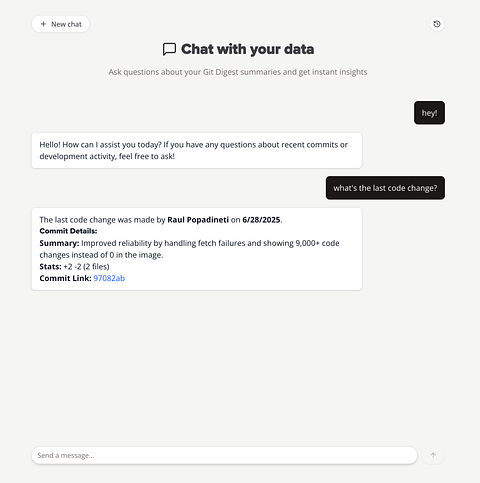Screen dimensions: 480x483
Task: Start a New chat
Action: (61, 24)
